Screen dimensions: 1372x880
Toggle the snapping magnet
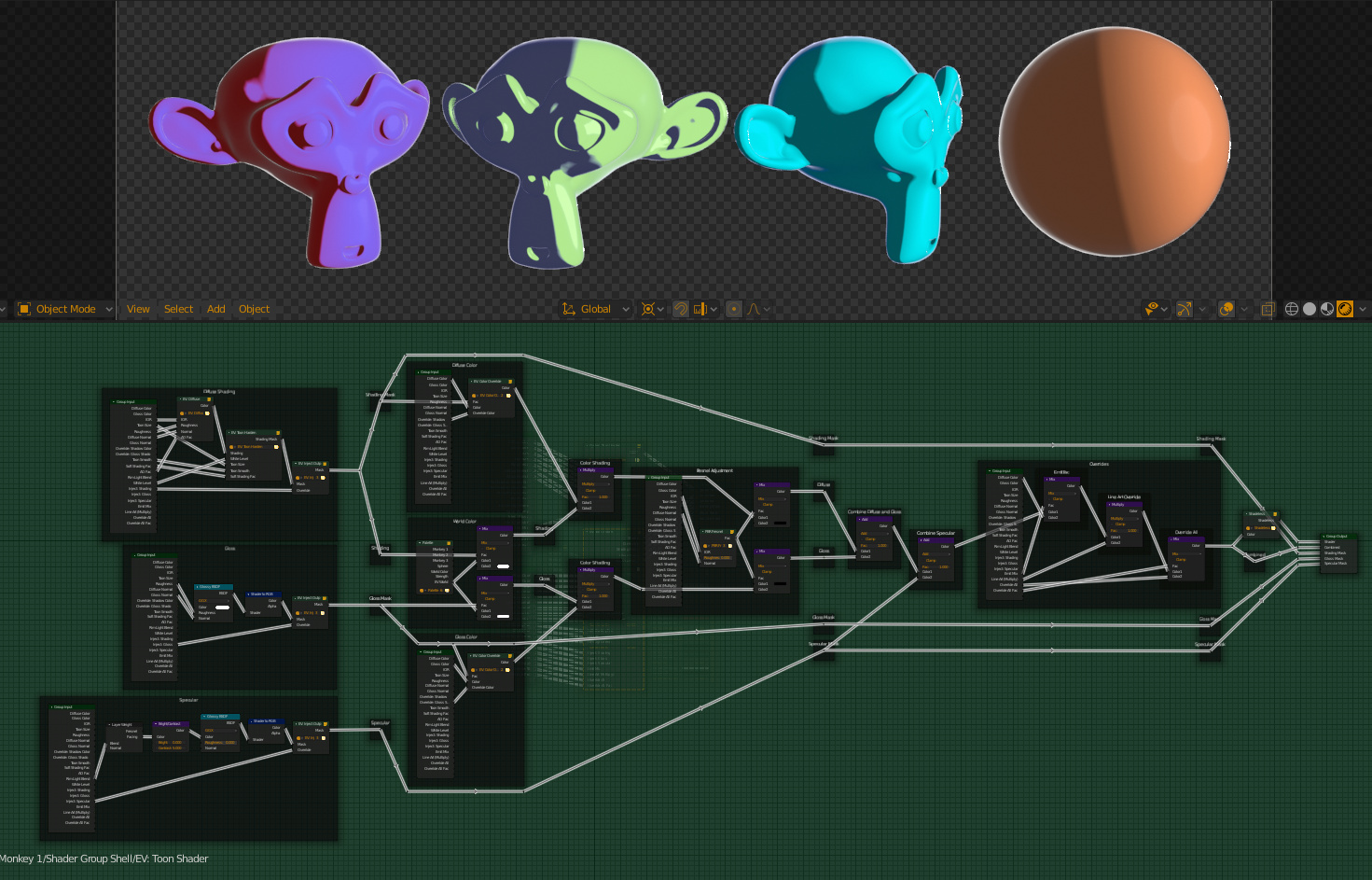[x=681, y=309]
